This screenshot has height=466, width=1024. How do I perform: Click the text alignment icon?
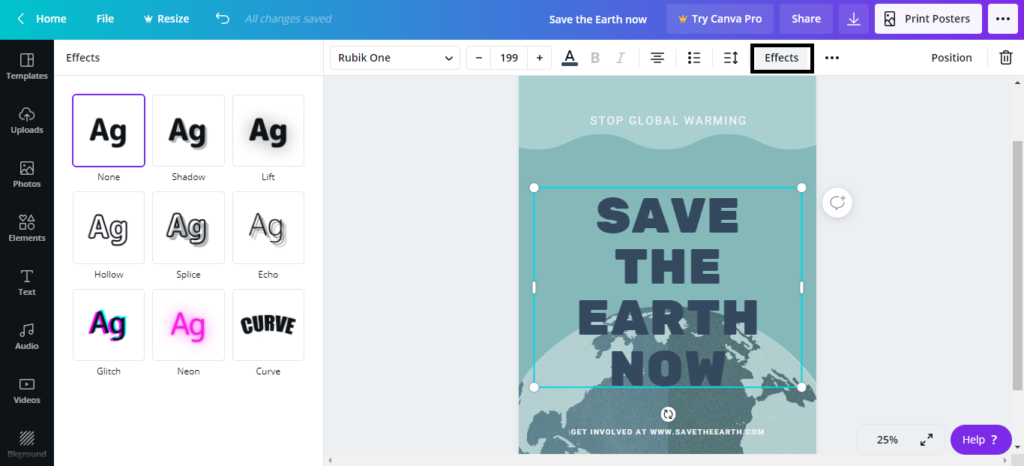click(658, 58)
